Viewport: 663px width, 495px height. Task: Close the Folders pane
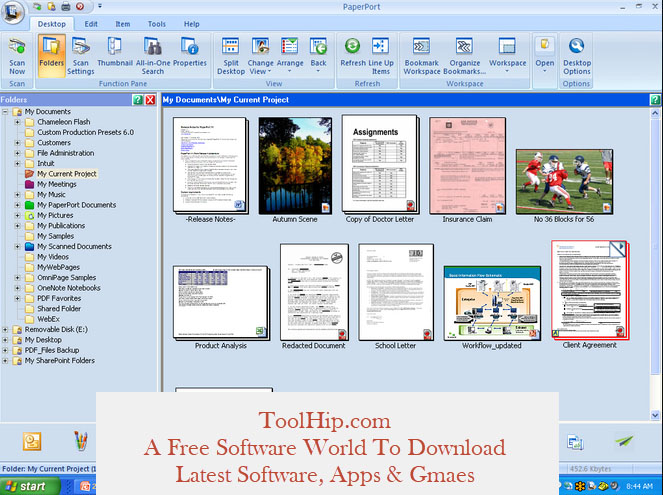tap(150, 100)
